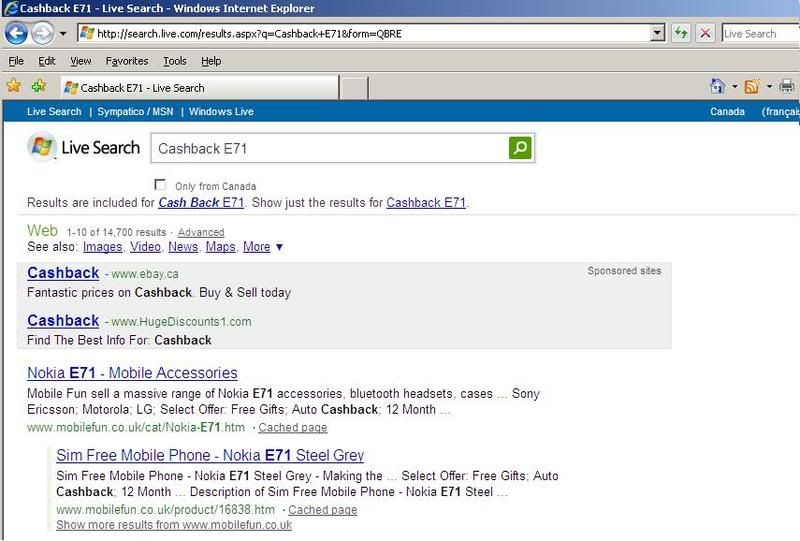
Task: Open Cached page for product/16838.htm result
Action: (x=322, y=510)
